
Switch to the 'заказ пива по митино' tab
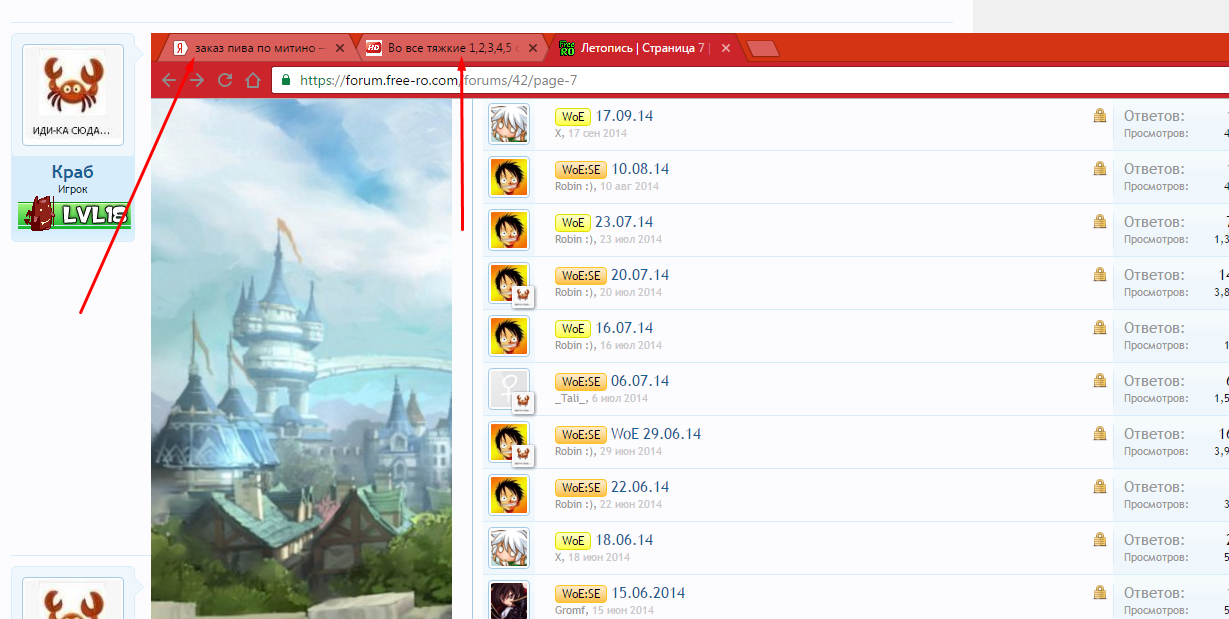(x=259, y=47)
